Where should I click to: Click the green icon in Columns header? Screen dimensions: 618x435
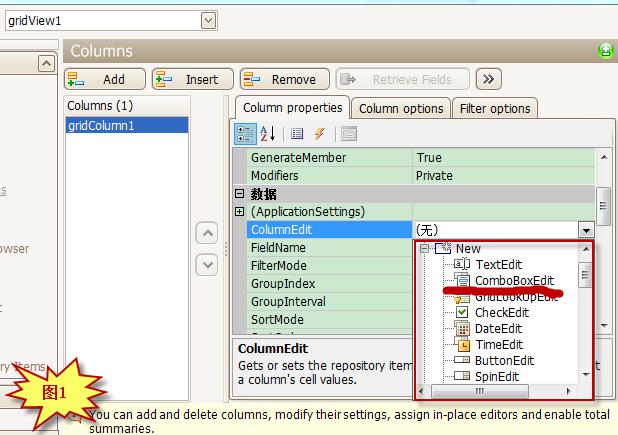coord(605,51)
